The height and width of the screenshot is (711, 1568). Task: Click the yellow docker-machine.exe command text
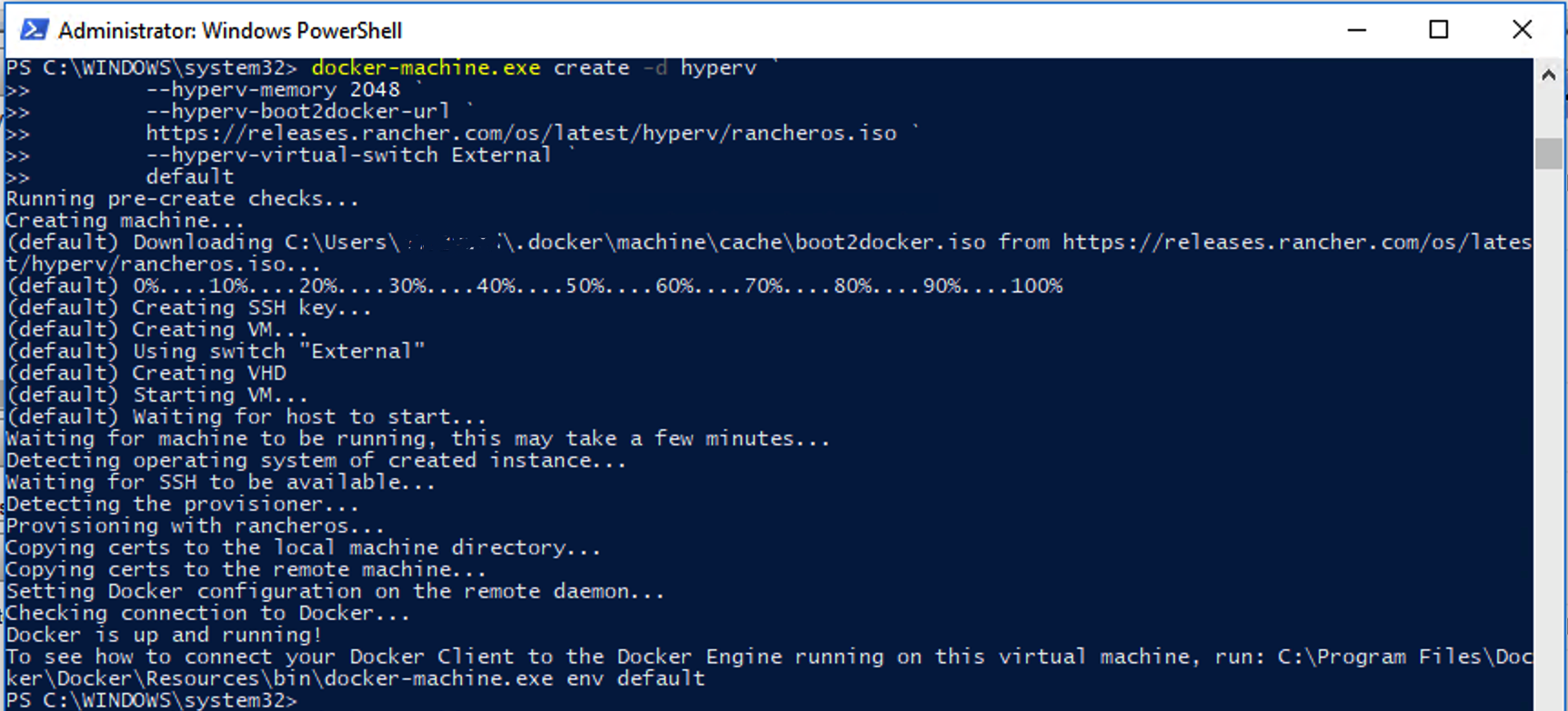[425, 68]
